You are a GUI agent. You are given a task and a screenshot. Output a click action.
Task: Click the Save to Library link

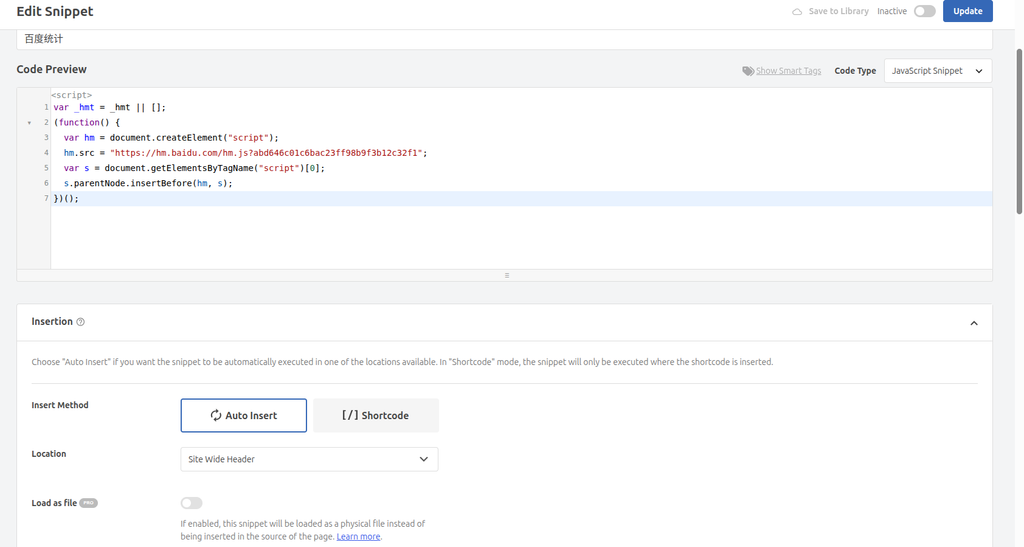(x=838, y=11)
